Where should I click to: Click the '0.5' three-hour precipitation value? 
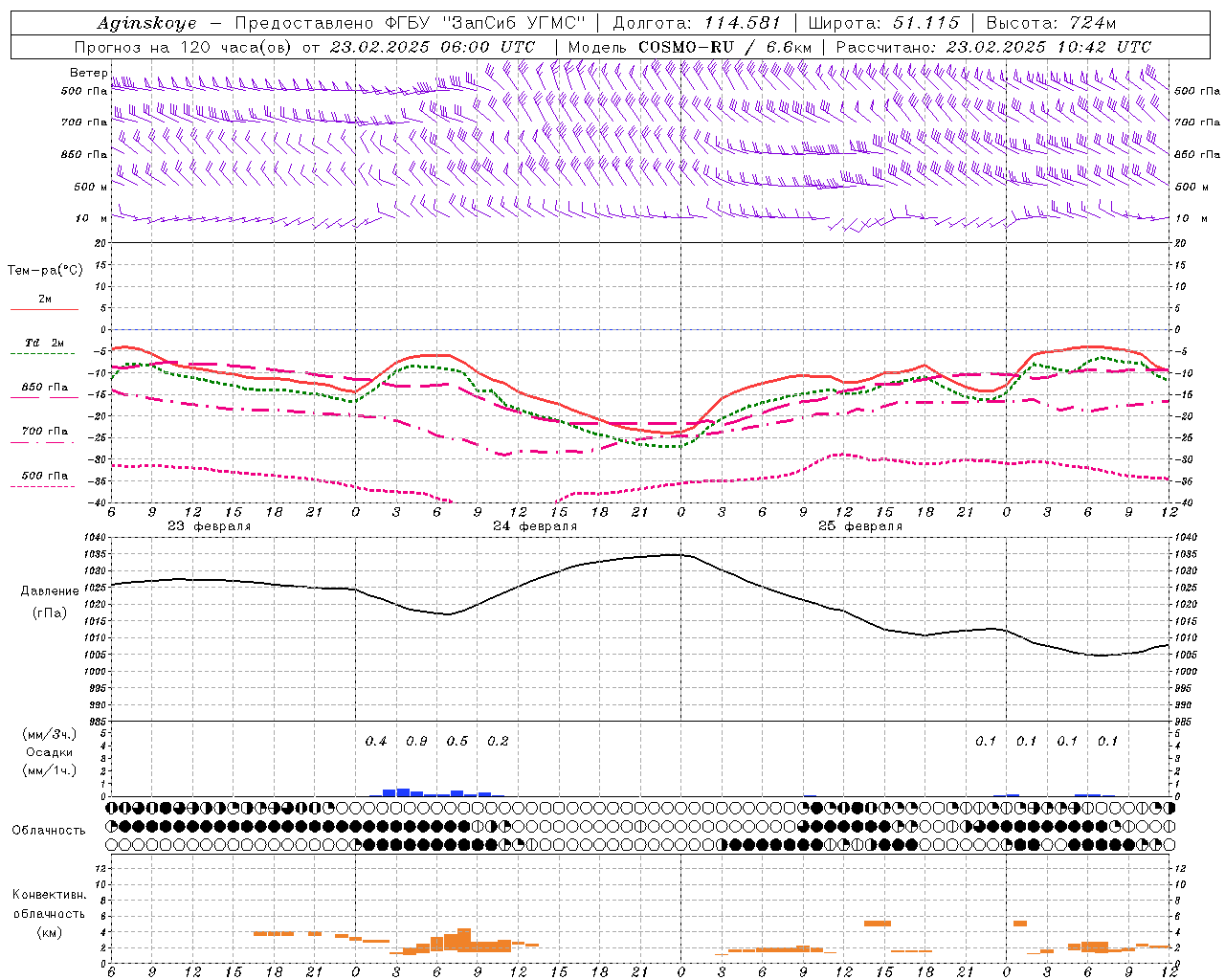coord(457,742)
